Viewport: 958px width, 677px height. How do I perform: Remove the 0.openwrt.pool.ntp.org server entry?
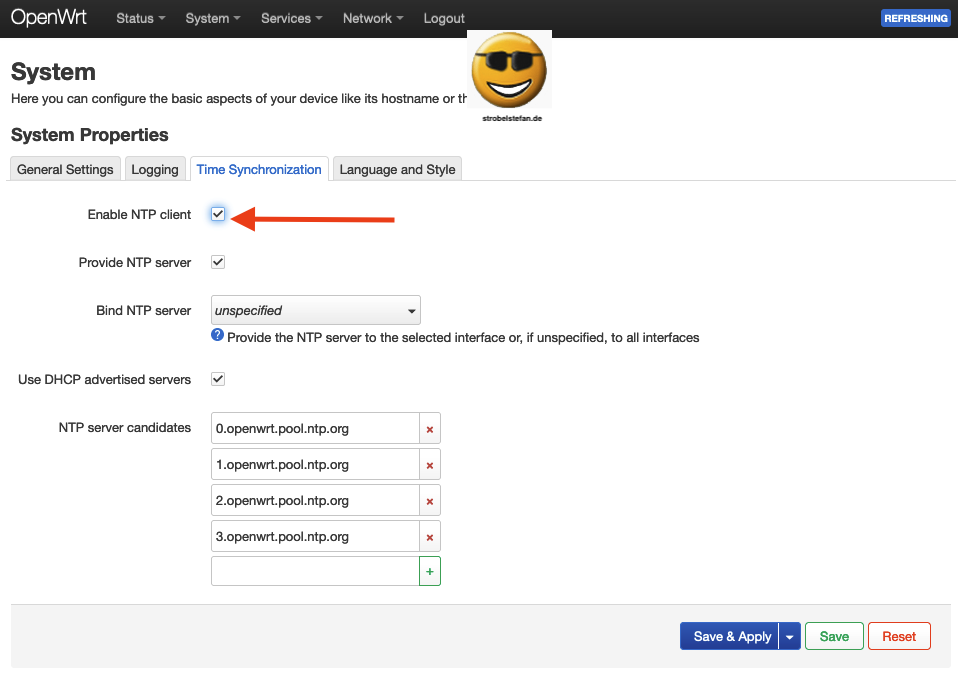(x=430, y=429)
